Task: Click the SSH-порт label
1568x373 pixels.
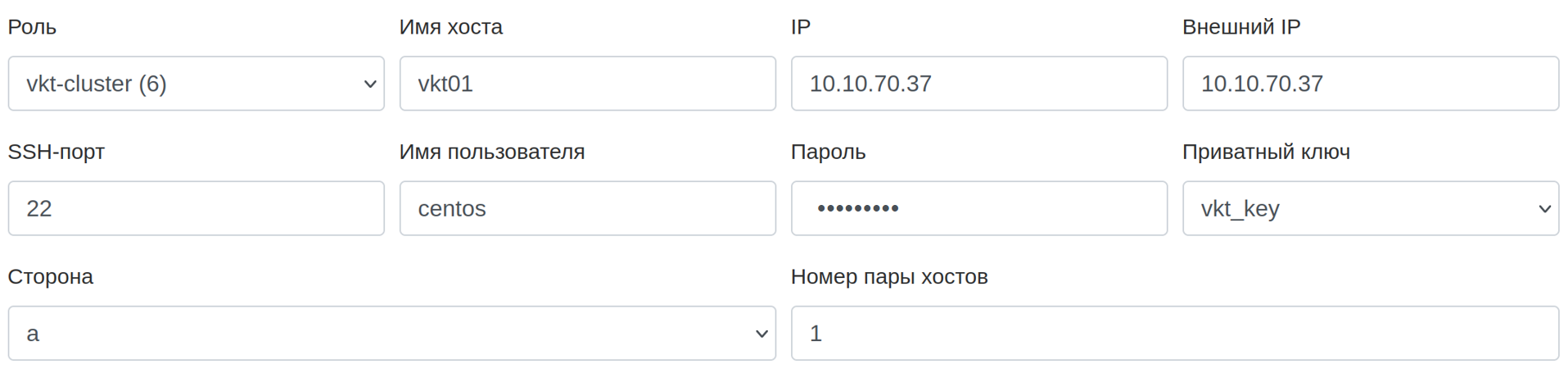Action: (56, 152)
